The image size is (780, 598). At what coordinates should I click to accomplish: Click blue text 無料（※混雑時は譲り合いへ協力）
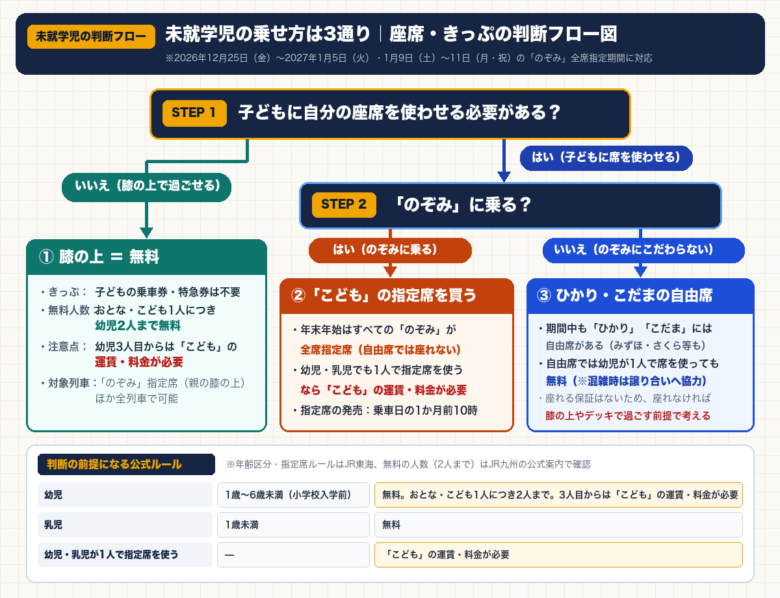coord(626,382)
